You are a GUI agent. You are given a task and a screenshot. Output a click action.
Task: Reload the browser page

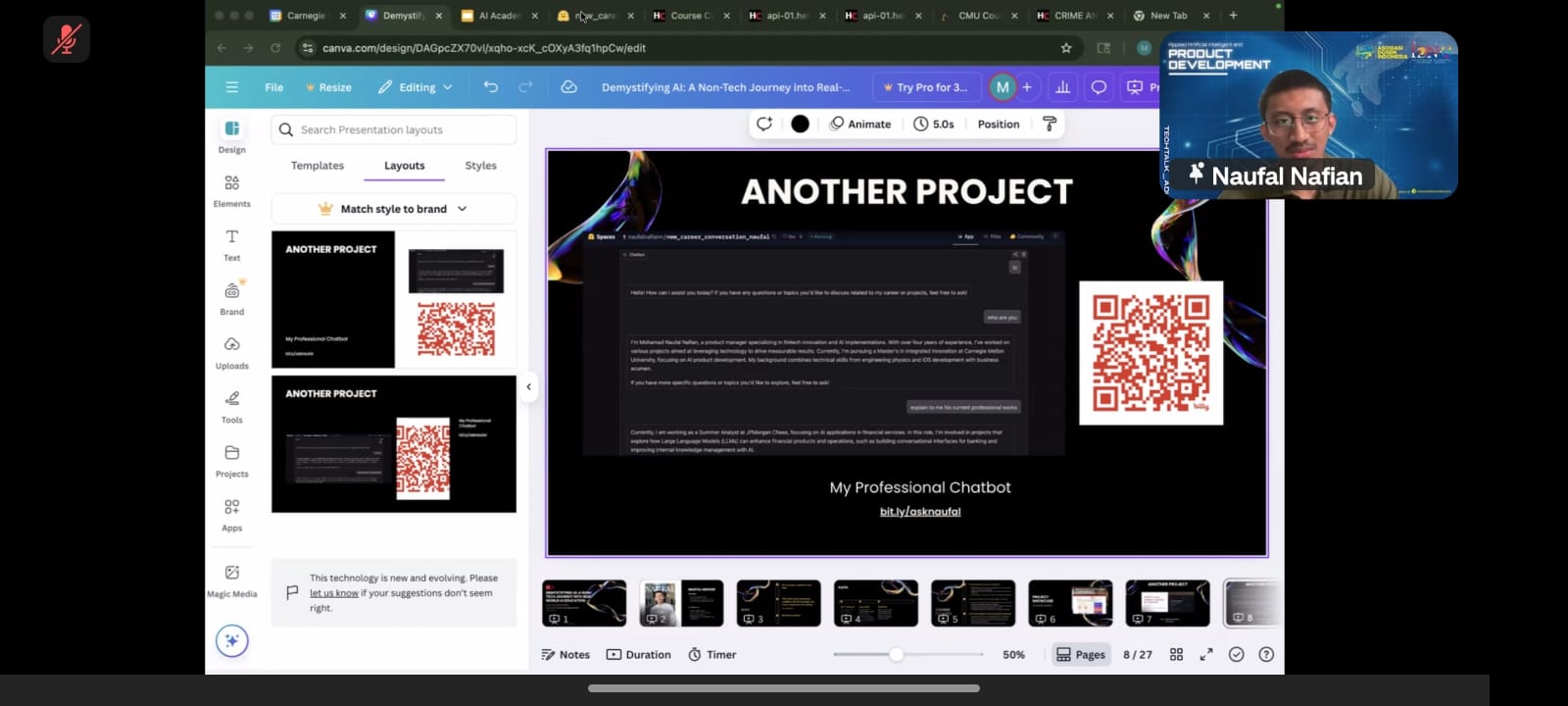pos(275,48)
